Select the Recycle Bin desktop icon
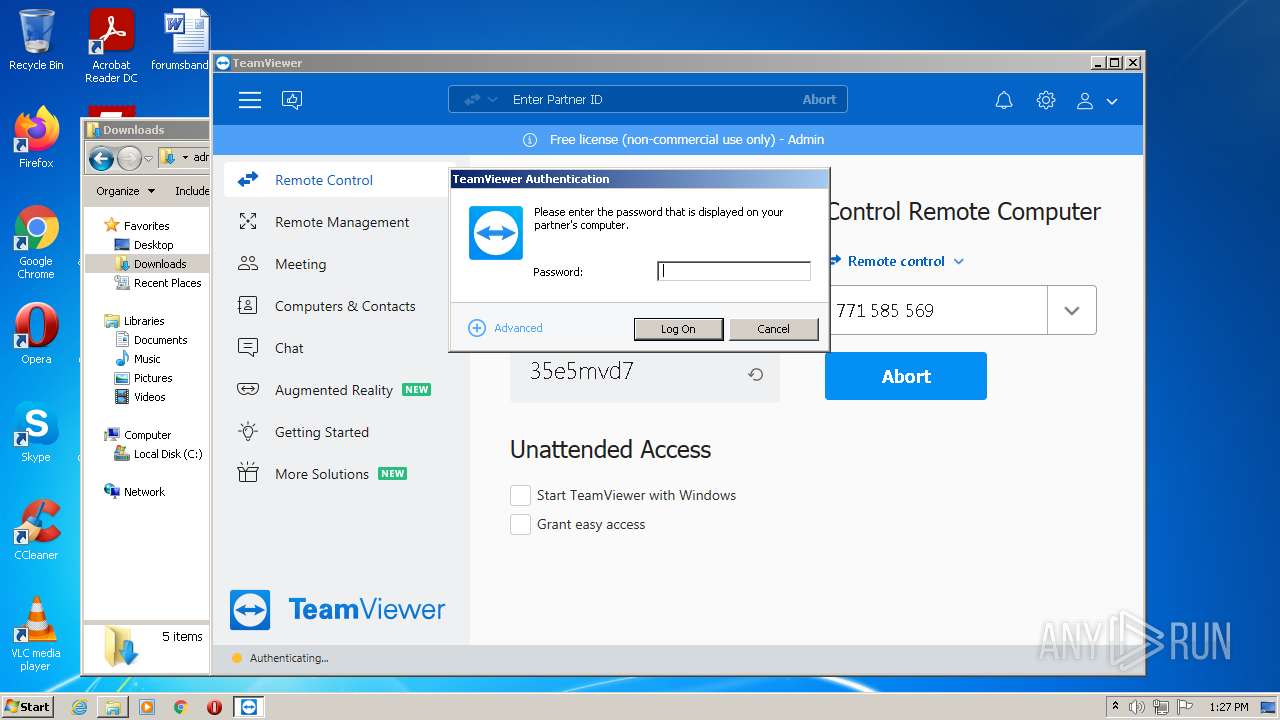Screen dimensions: 1280x720 pyautogui.click(x=36, y=41)
